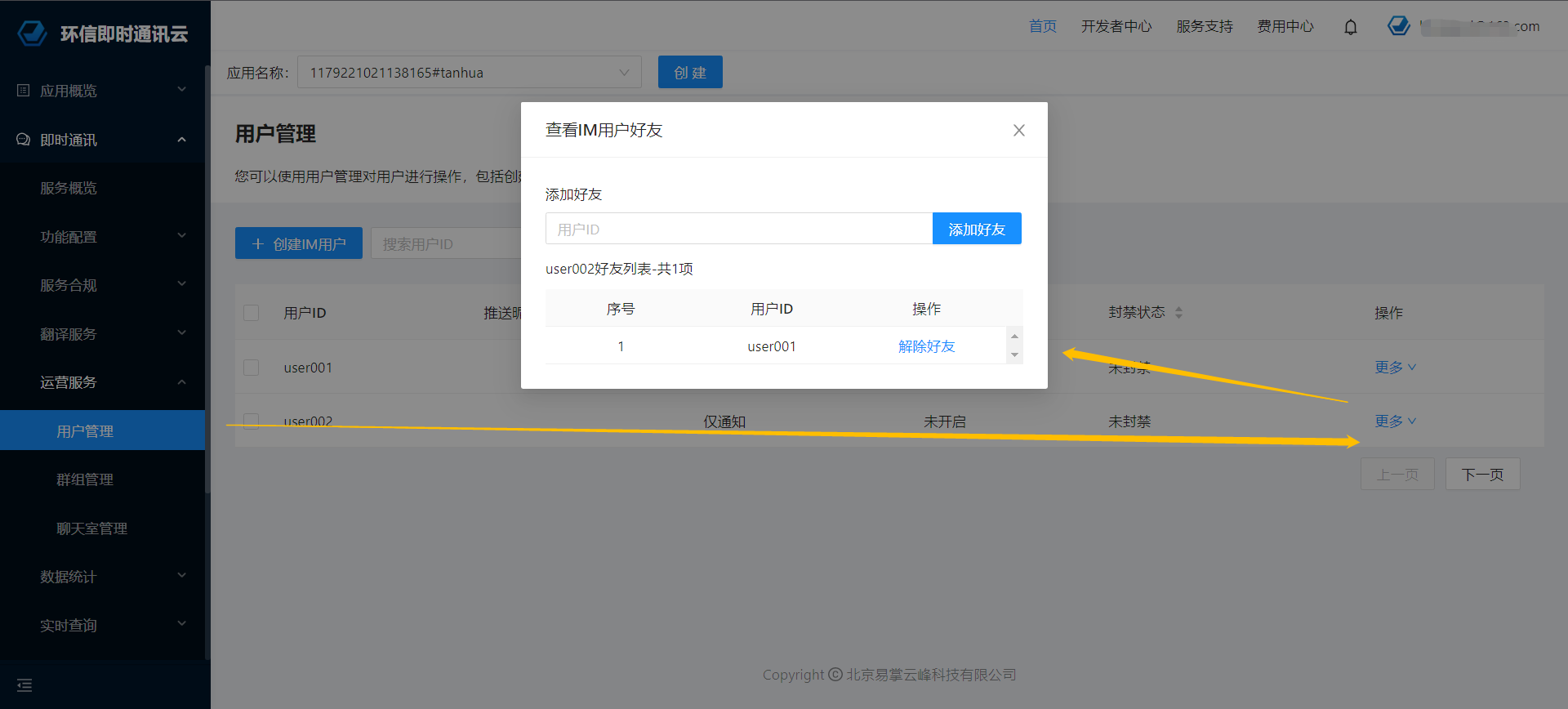The height and width of the screenshot is (709, 1568).
Task: Select 用户管理 in the sidebar
Action: click(102, 430)
